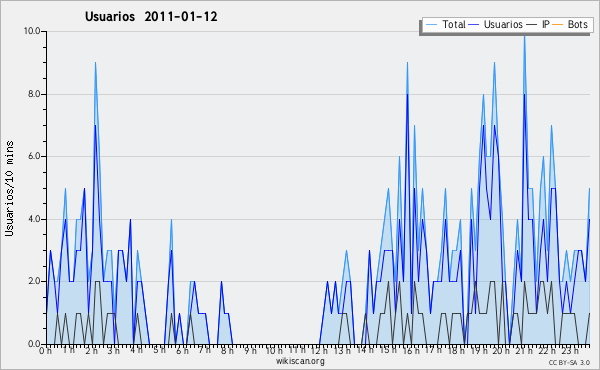Click the "4 h" x-axis label
This screenshot has height=370, width=600.
136,351
